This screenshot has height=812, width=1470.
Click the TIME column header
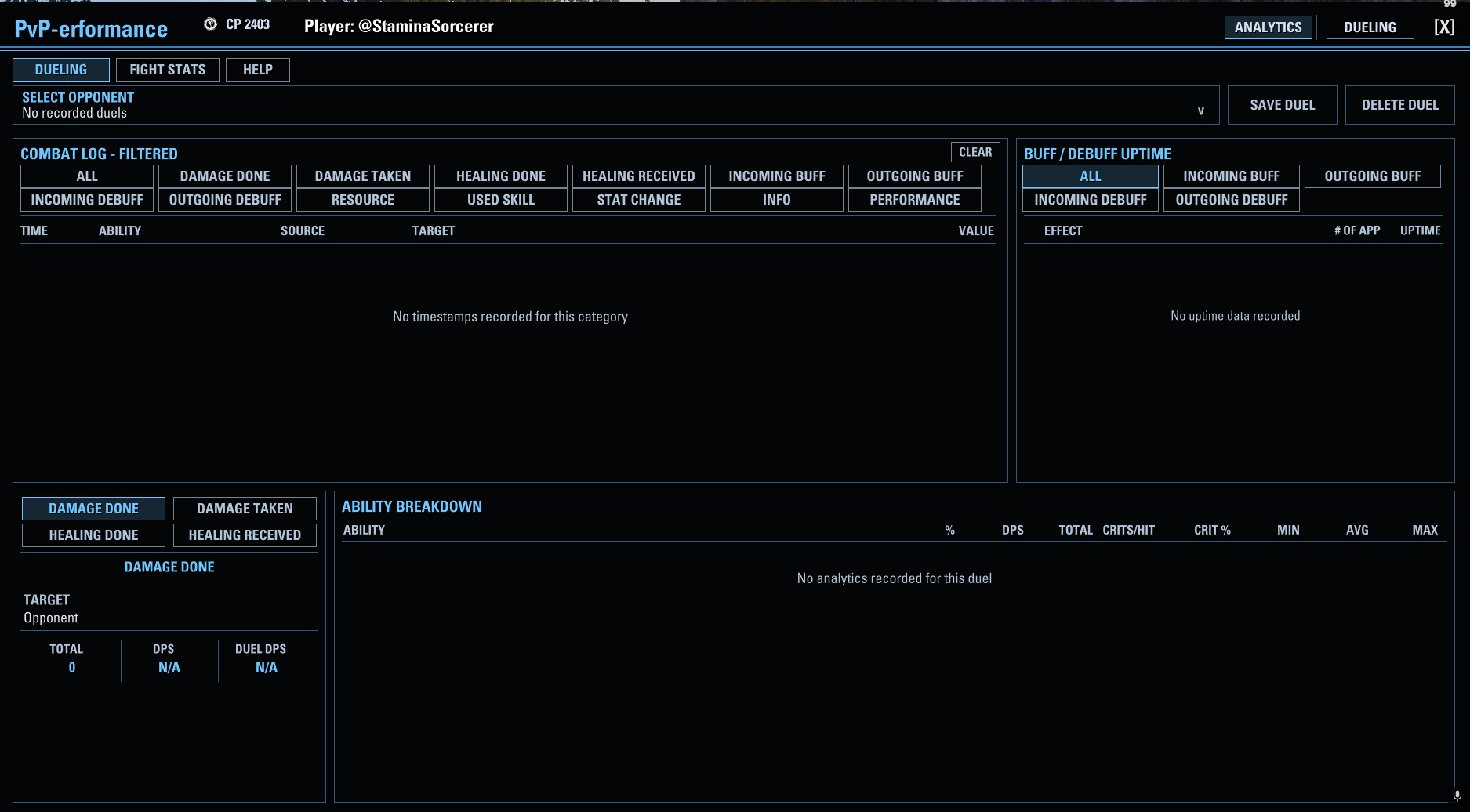(x=34, y=230)
